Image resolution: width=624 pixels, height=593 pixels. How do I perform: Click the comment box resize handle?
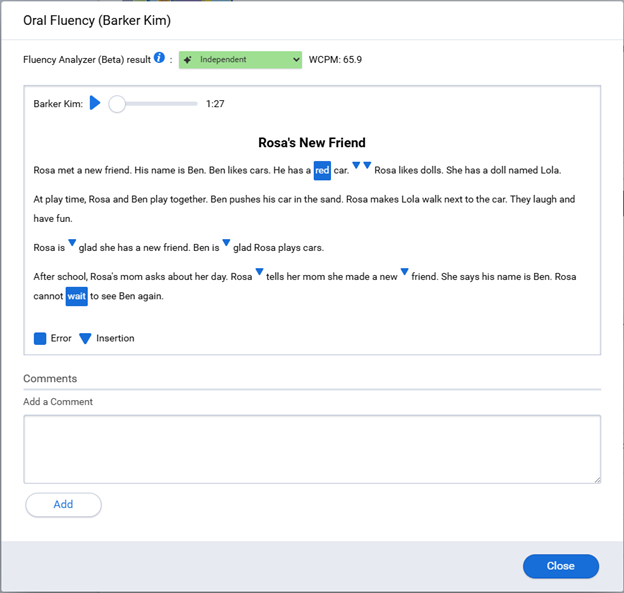click(597, 480)
